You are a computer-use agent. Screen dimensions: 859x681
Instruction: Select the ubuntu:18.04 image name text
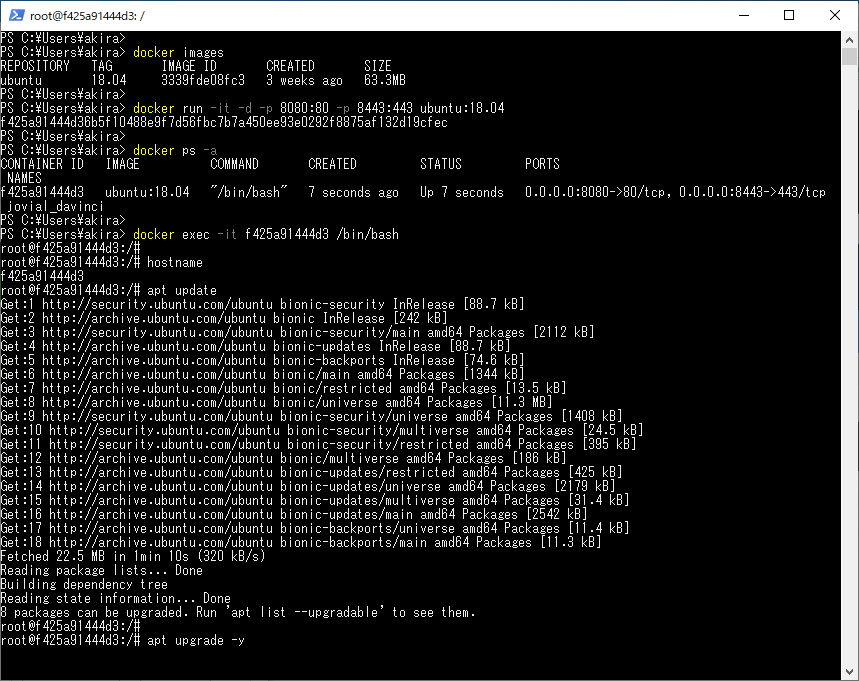(x=145, y=192)
